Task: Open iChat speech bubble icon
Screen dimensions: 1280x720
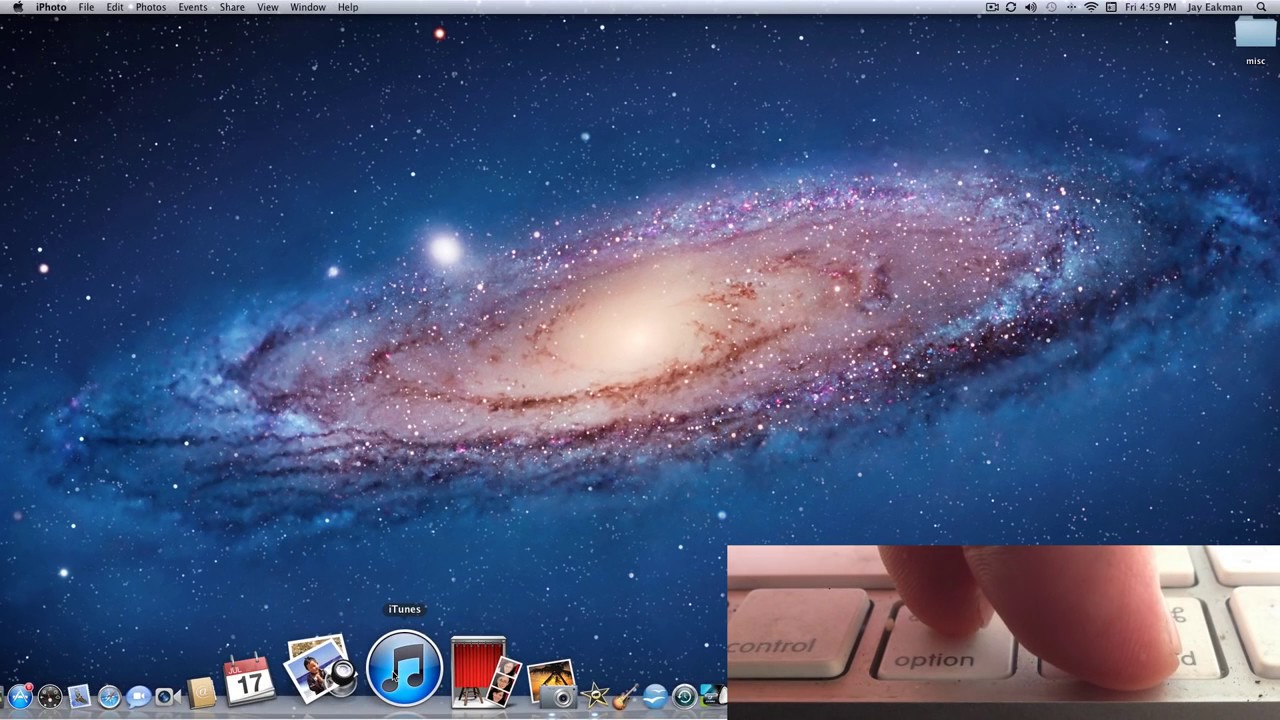Action: pyautogui.click(x=138, y=696)
